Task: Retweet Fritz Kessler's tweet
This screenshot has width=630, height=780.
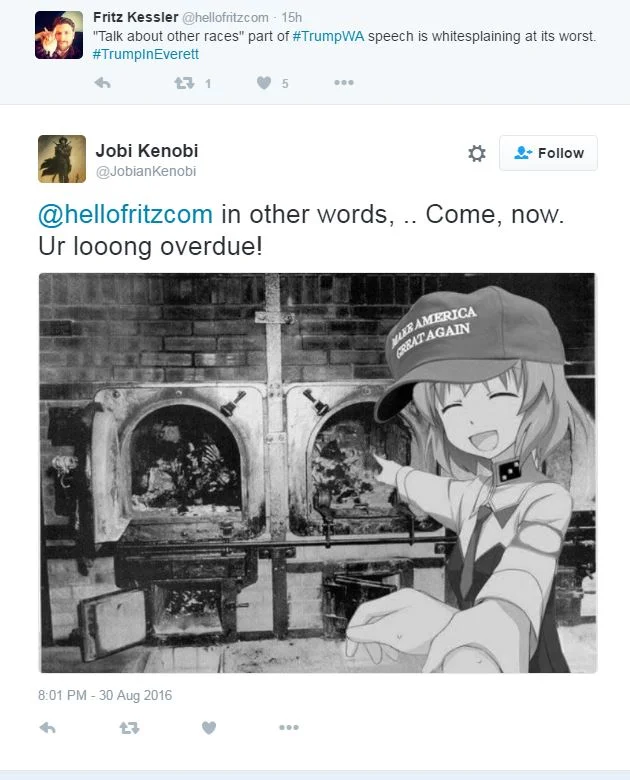Action: tap(184, 83)
